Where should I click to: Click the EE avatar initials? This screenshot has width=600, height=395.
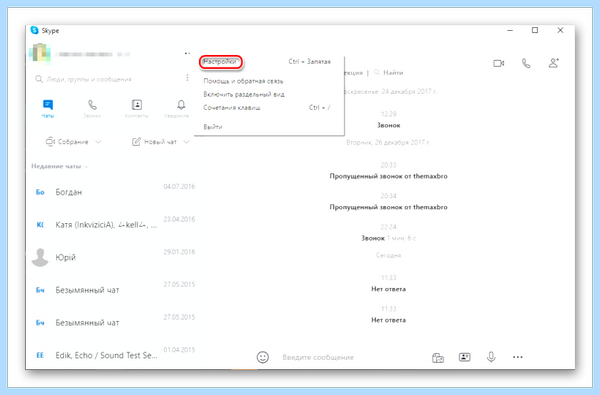pyautogui.click(x=40, y=356)
